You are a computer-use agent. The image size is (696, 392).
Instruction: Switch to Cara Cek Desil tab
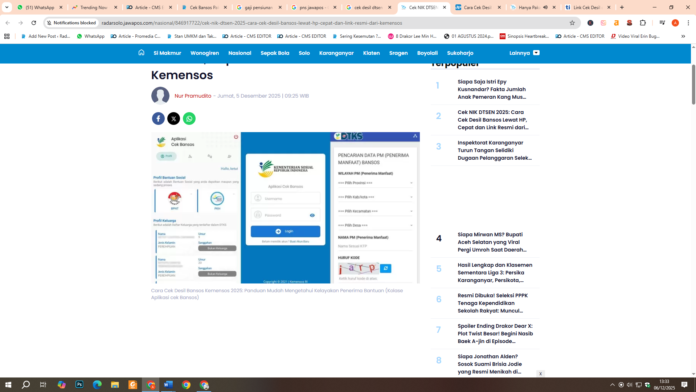pyautogui.click(x=477, y=8)
